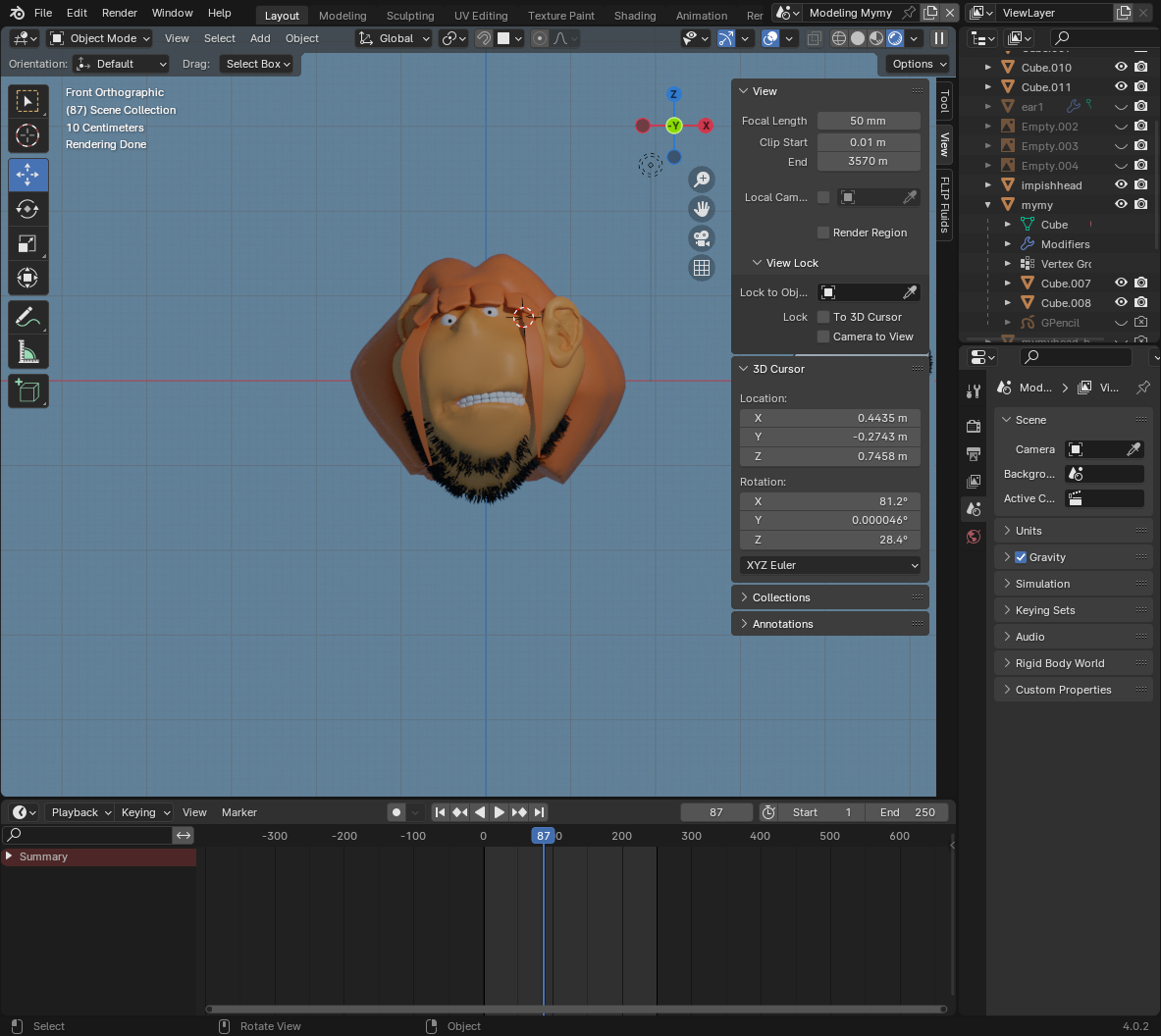Select the Rotate tool
This screenshot has width=1161, height=1036.
(27, 210)
